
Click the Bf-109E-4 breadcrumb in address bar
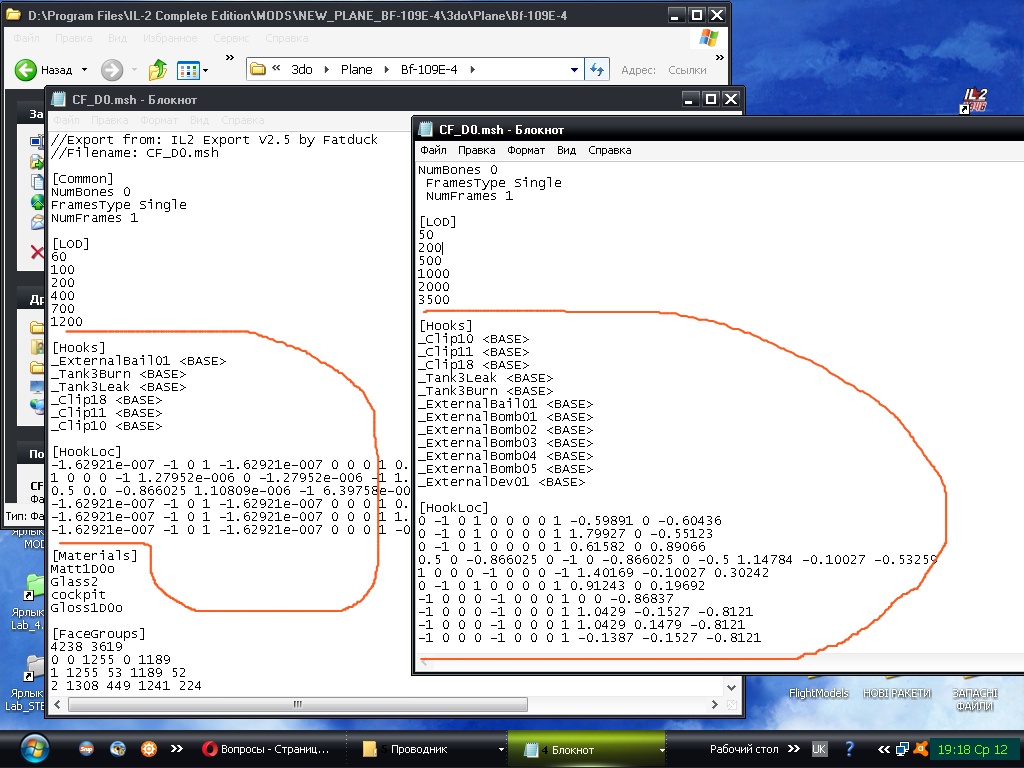pyautogui.click(x=429, y=70)
